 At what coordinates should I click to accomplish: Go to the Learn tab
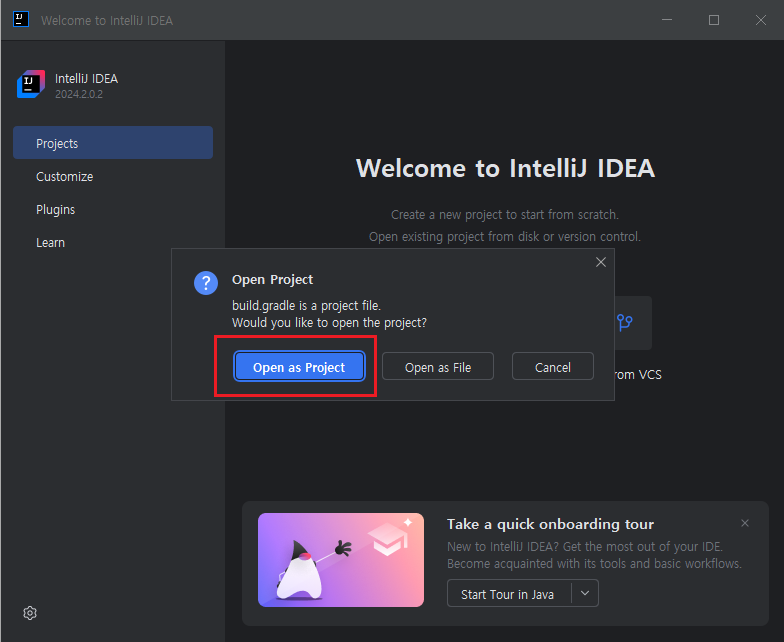[50, 242]
